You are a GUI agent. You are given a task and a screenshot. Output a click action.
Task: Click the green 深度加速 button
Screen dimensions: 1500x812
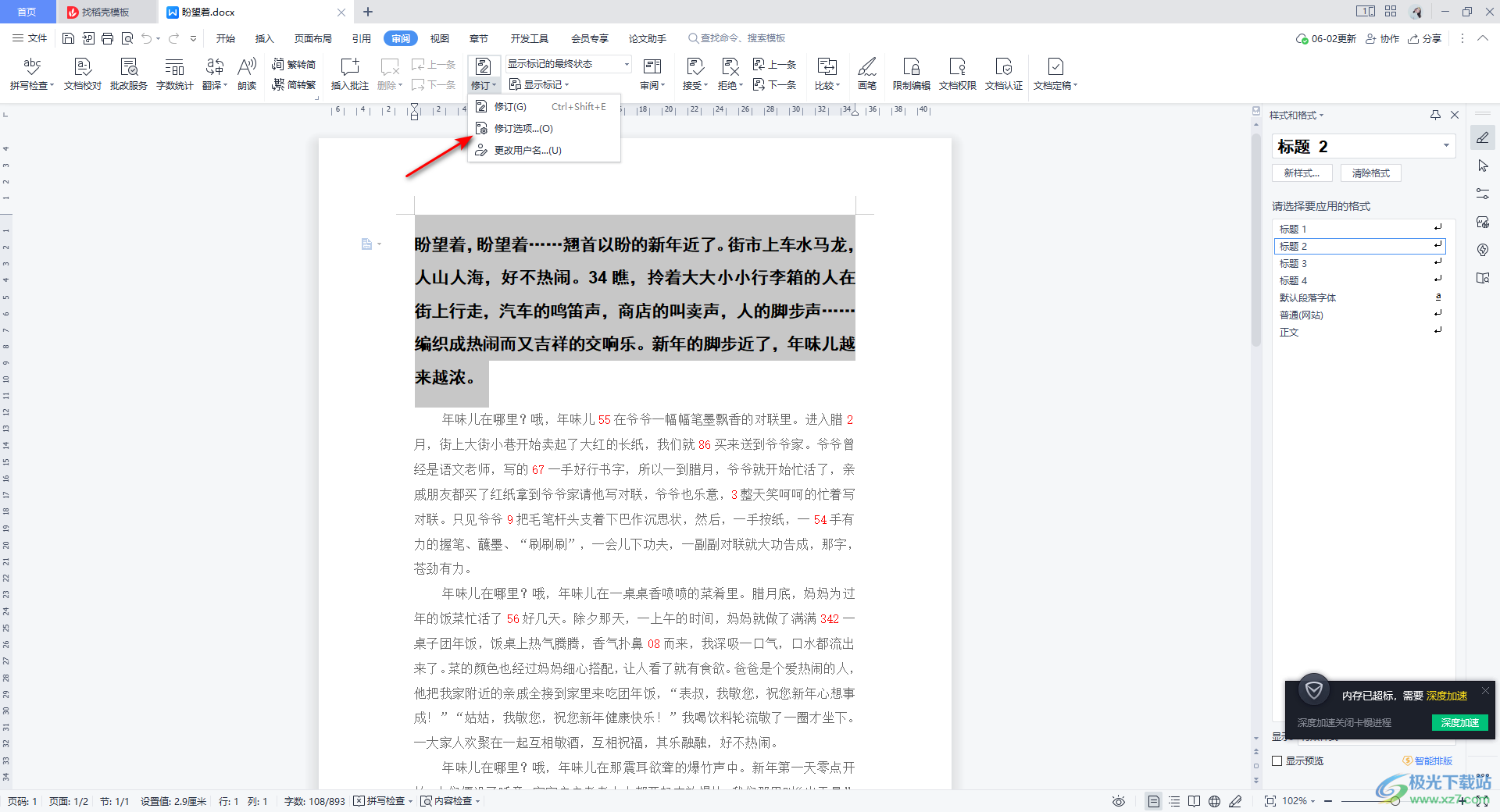coord(1459,723)
